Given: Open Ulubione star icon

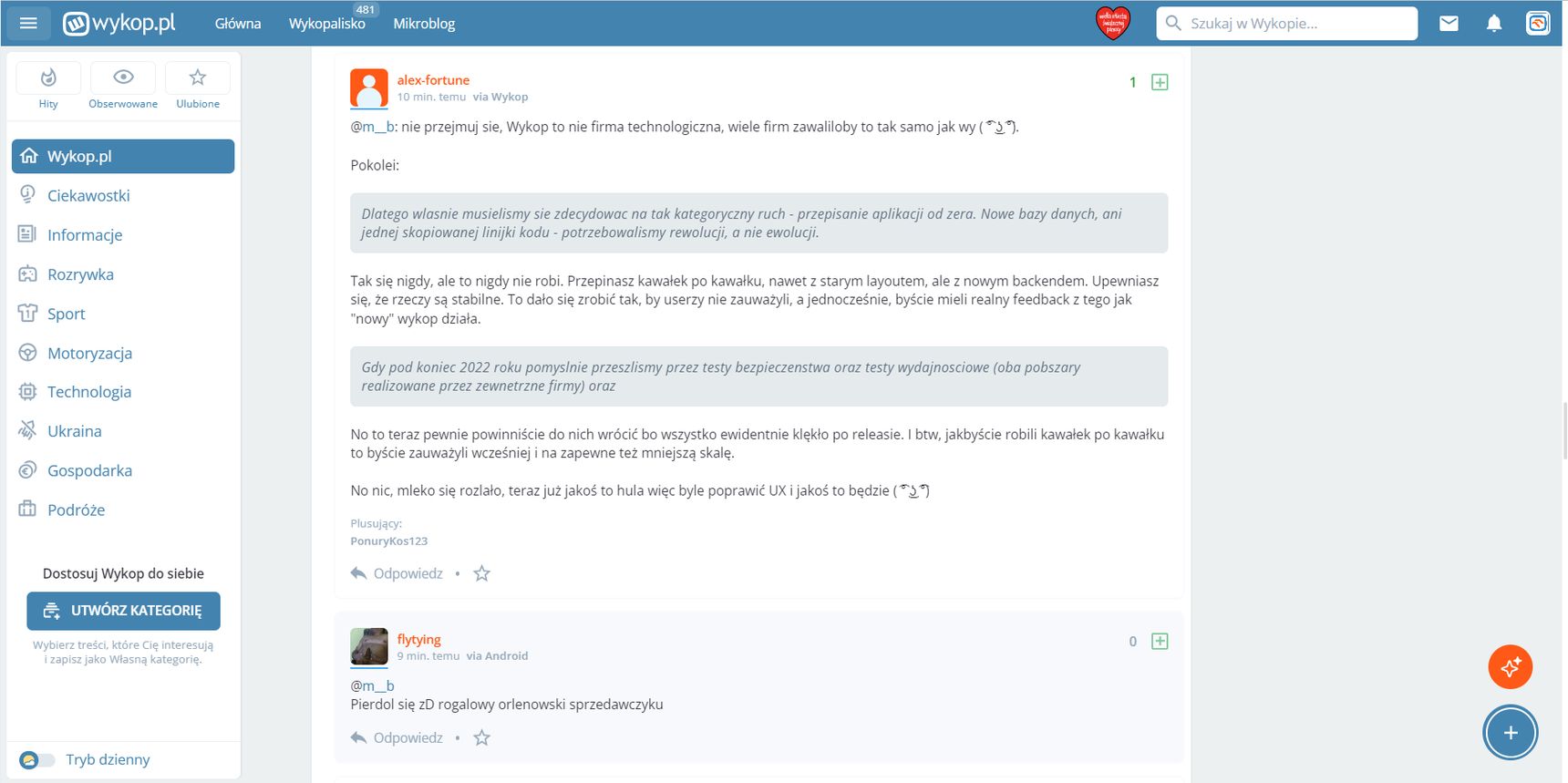Looking at the screenshot, I should tap(198, 77).
